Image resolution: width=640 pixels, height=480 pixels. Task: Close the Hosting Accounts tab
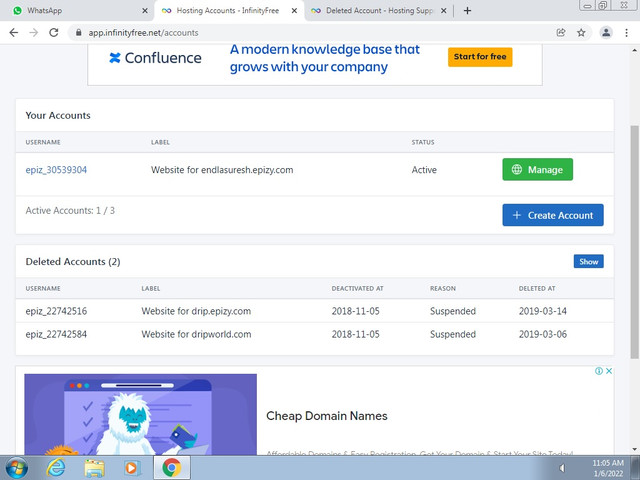(294, 11)
